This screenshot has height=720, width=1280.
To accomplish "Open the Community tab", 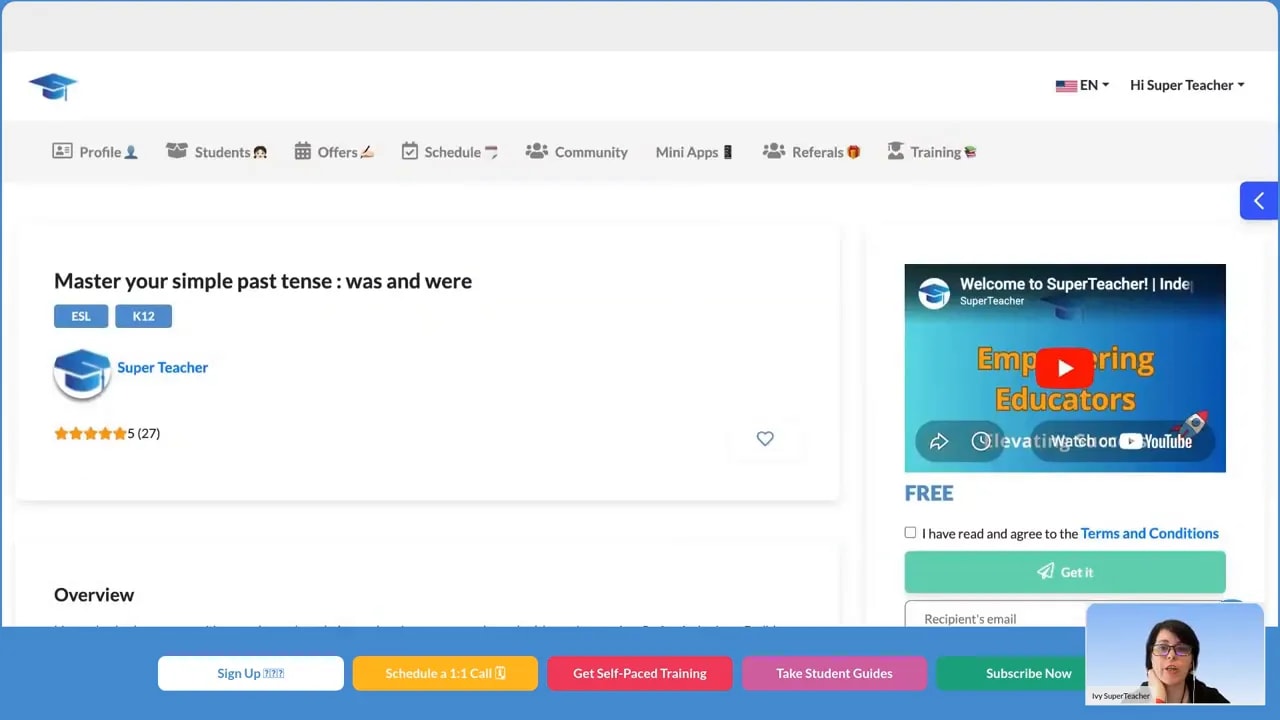I will pyautogui.click(x=577, y=152).
